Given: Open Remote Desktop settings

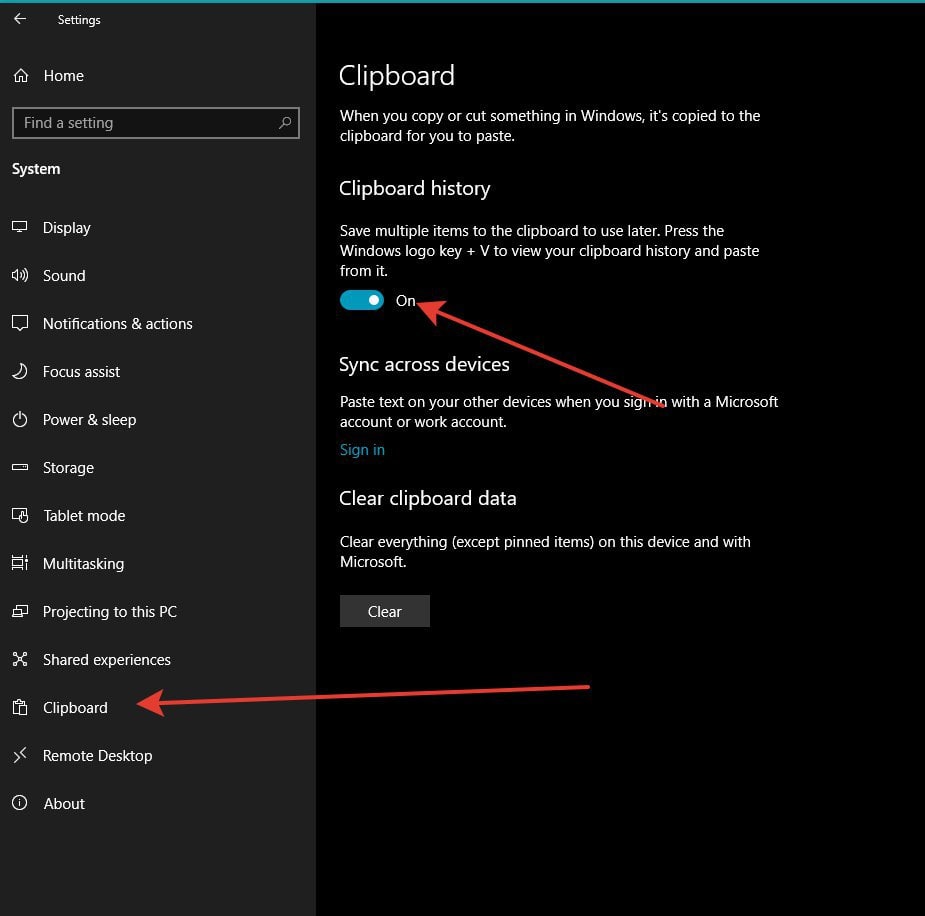Looking at the screenshot, I should [97, 756].
